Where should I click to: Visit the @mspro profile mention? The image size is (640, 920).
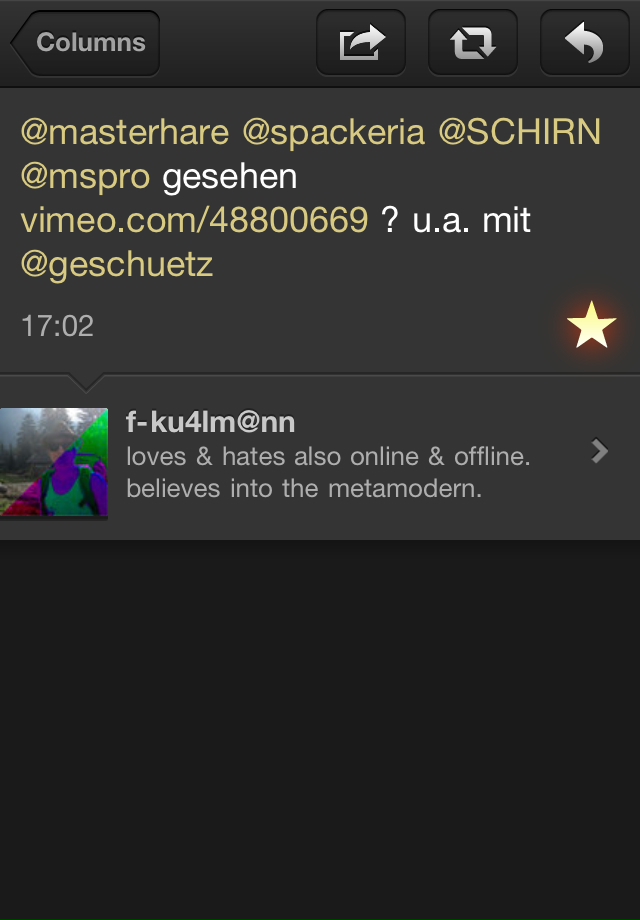(86, 177)
